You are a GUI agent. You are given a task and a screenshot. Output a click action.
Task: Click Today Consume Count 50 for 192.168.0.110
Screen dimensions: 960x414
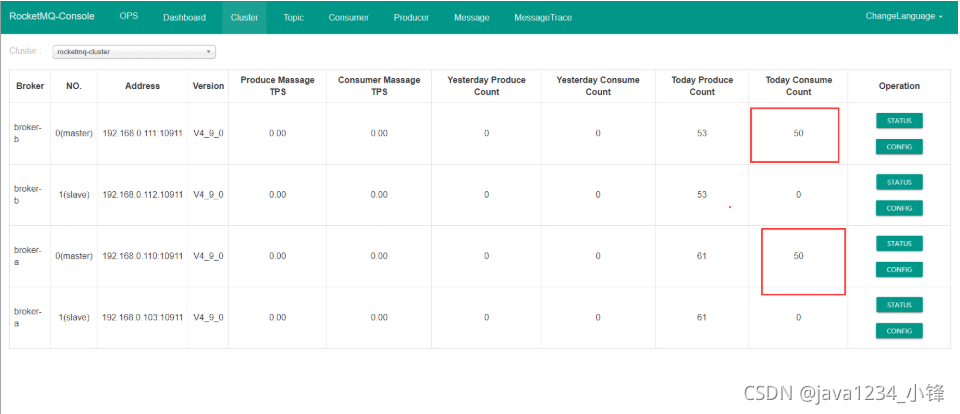click(798, 256)
